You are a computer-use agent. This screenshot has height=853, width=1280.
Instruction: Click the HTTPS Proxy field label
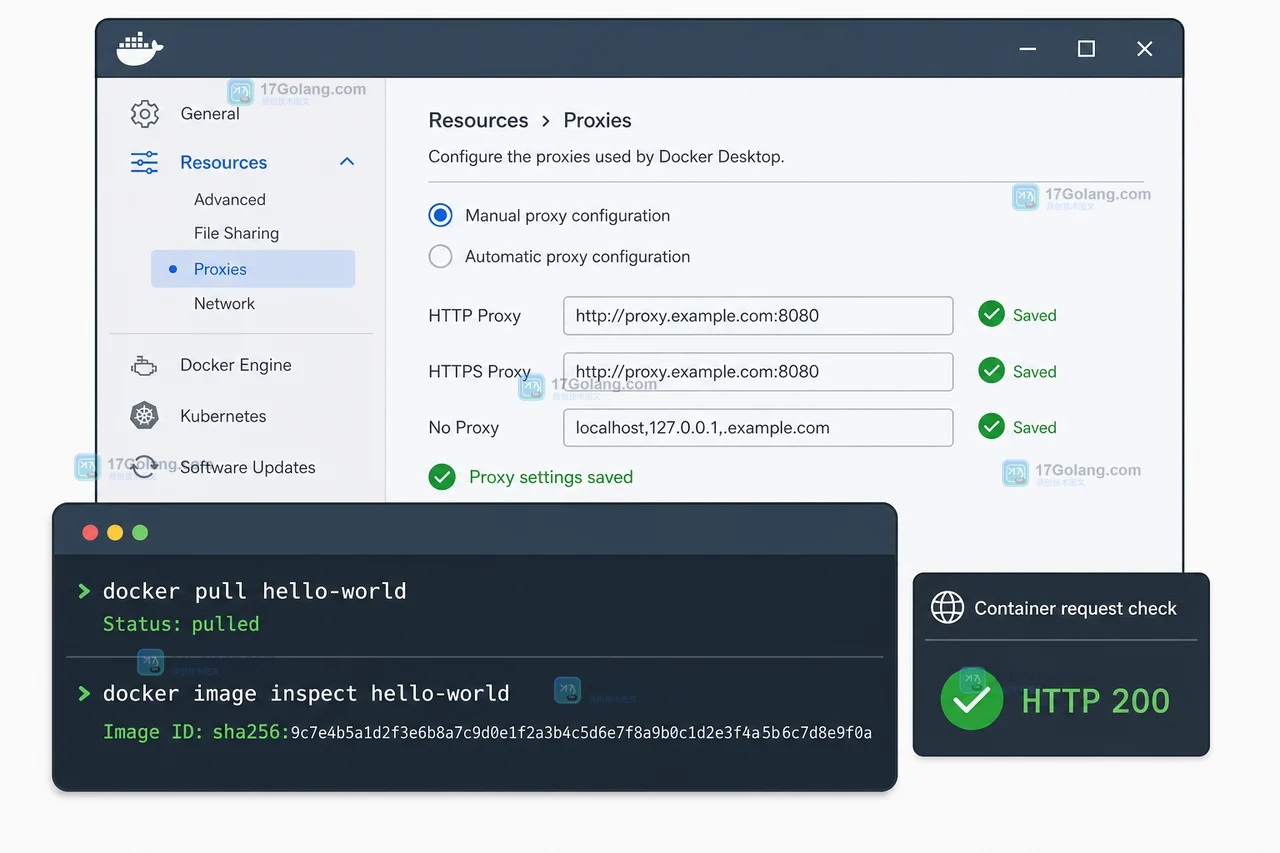480,371
